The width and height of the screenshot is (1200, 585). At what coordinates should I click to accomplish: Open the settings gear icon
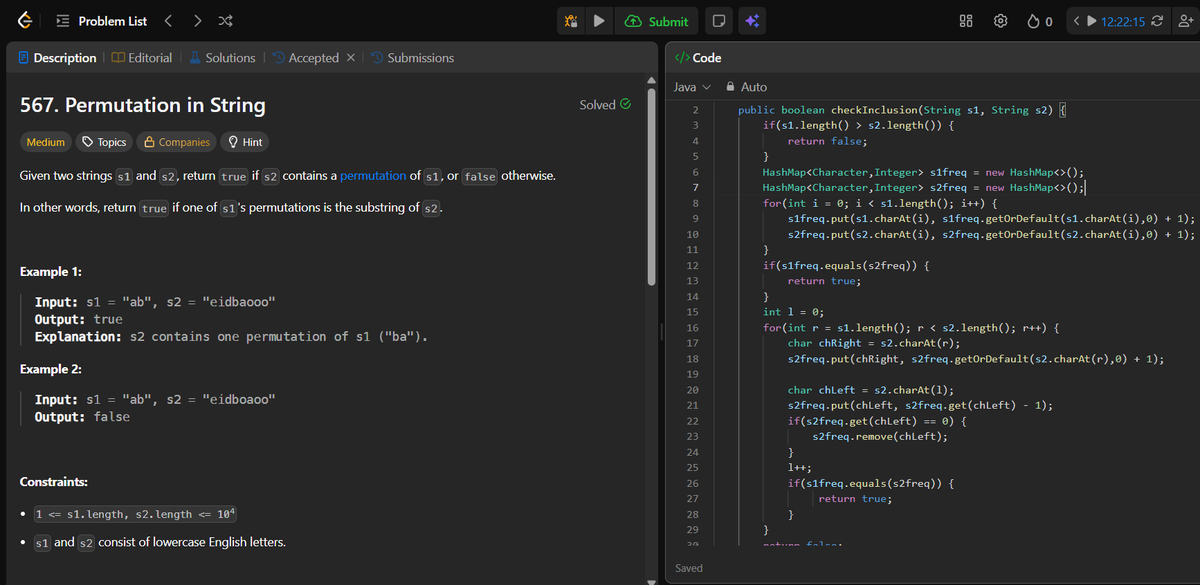(x=1000, y=21)
